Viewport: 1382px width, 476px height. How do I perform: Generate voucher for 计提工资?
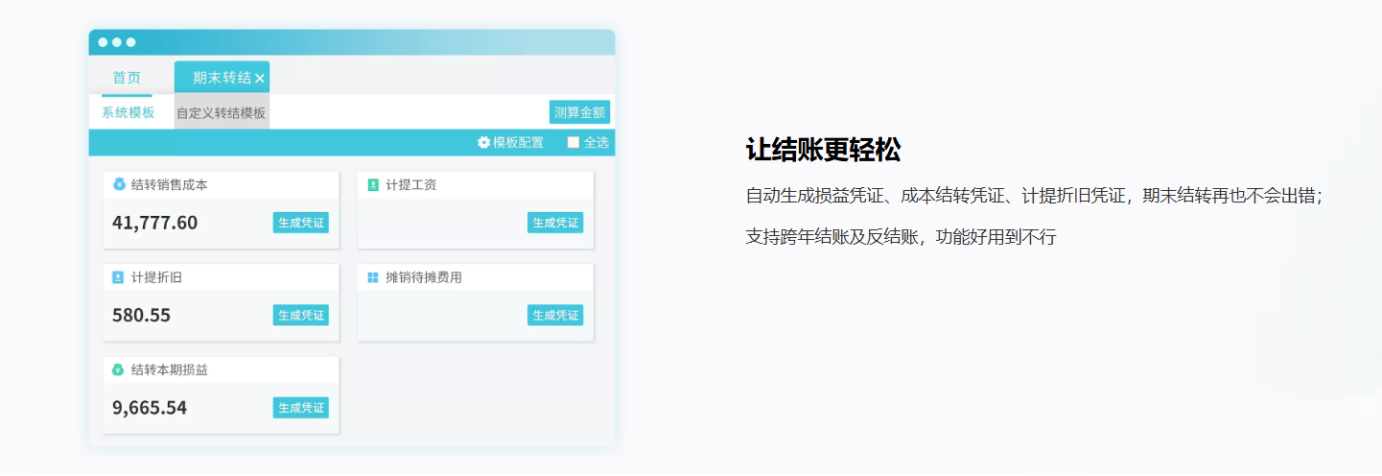click(x=555, y=222)
